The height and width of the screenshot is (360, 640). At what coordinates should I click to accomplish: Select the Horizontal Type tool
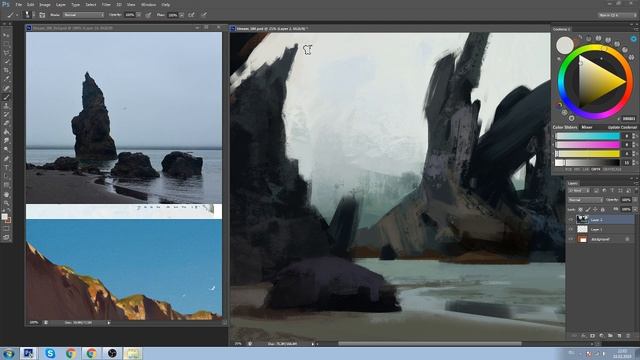click(x=6, y=168)
